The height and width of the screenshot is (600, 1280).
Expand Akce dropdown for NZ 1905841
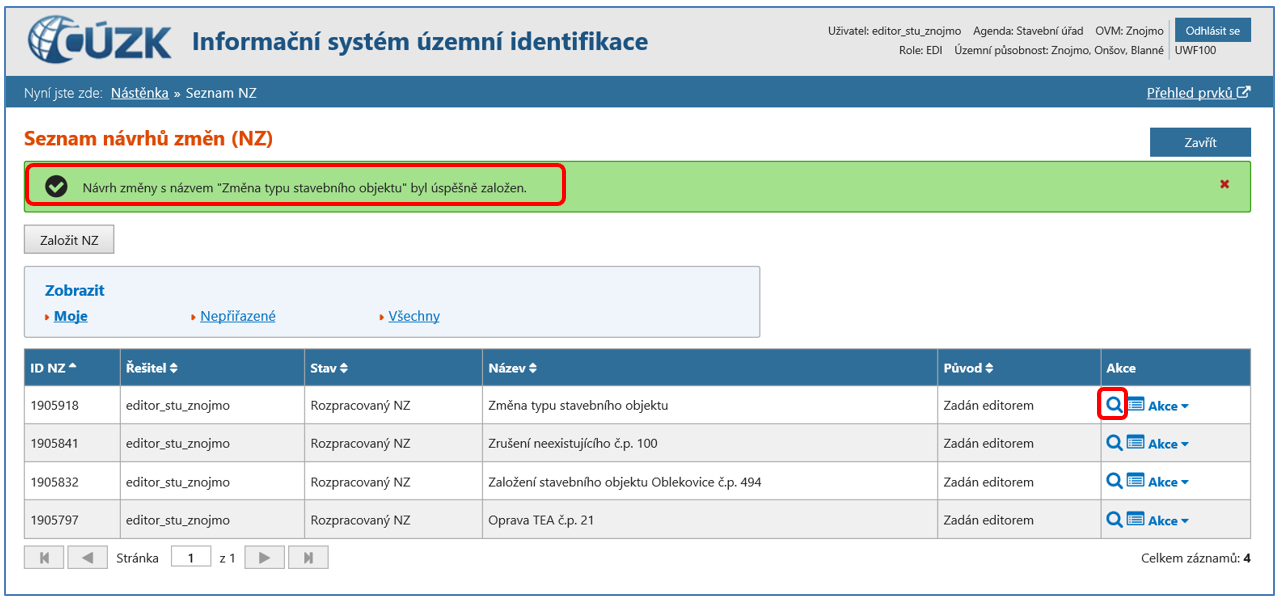coord(1168,444)
